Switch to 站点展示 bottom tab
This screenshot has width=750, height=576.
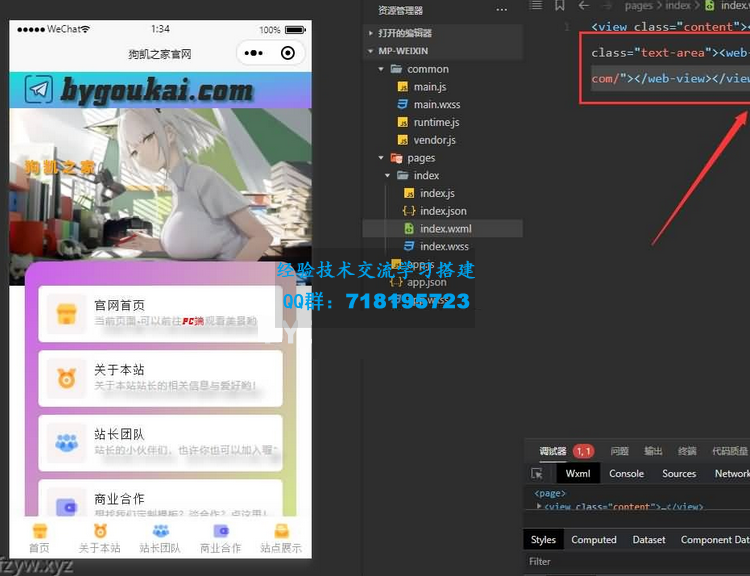pyautogui.click(x=281, y=538)
